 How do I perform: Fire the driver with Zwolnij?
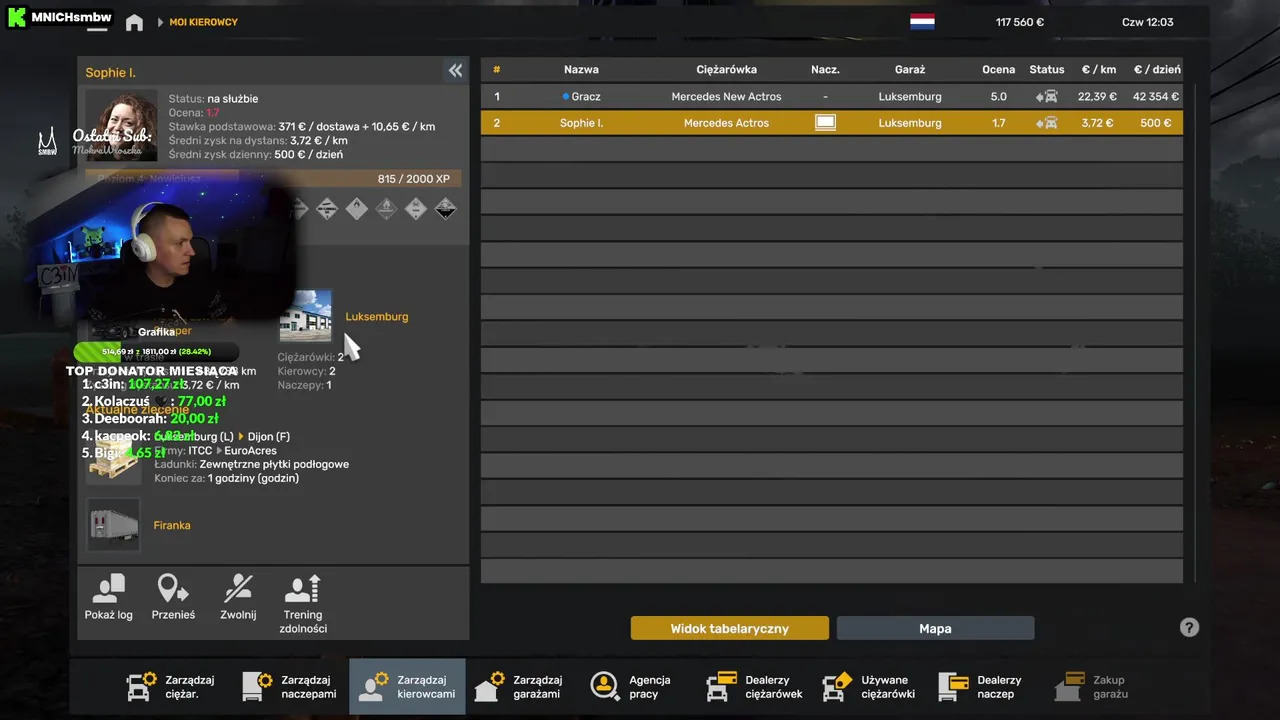(x=238, y=598)
